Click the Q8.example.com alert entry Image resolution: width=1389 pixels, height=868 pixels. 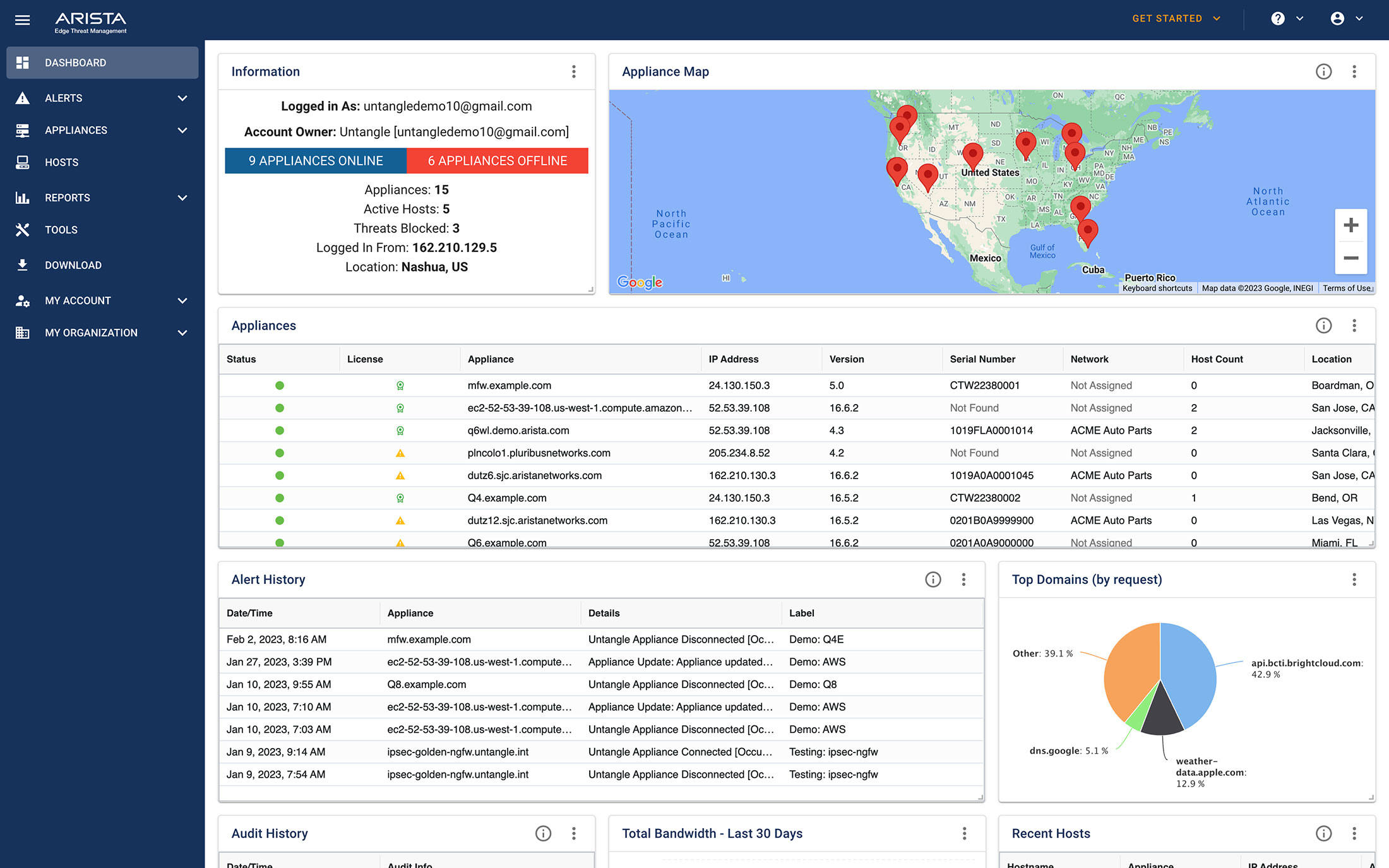[x=601, y=684]
